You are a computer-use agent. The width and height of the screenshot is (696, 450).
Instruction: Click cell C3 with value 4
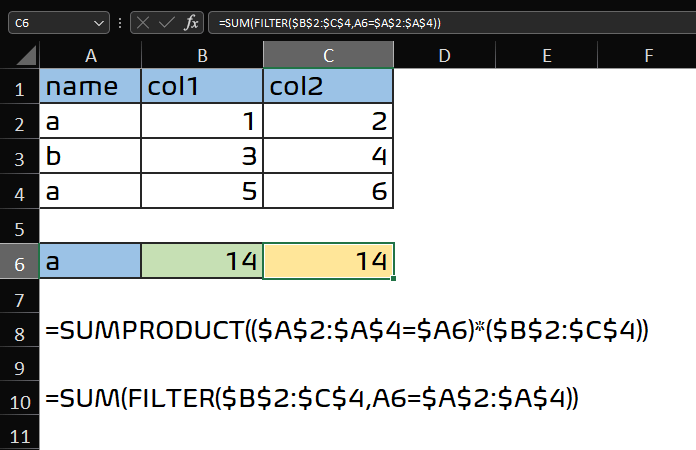tap(328, 156)
